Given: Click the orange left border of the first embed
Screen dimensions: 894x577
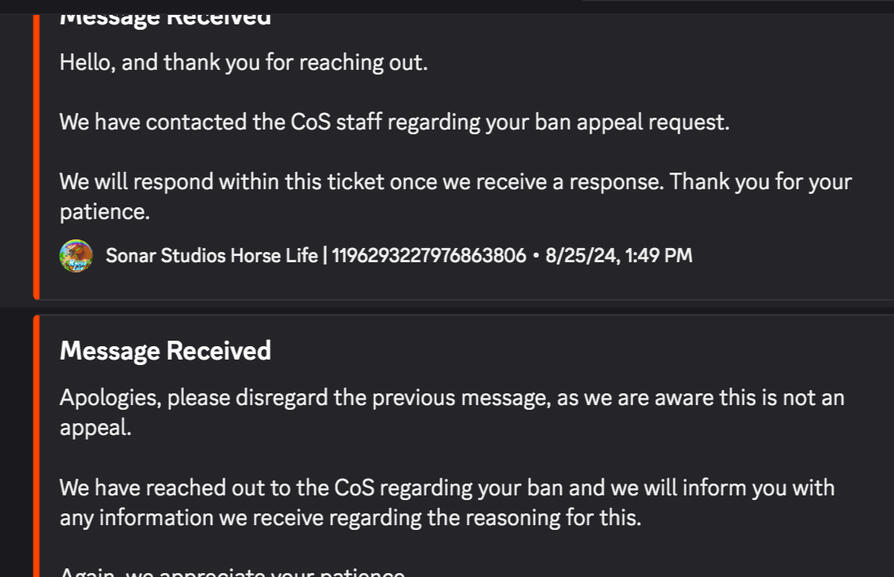Looking at the screenshot, I should [36, 150].
